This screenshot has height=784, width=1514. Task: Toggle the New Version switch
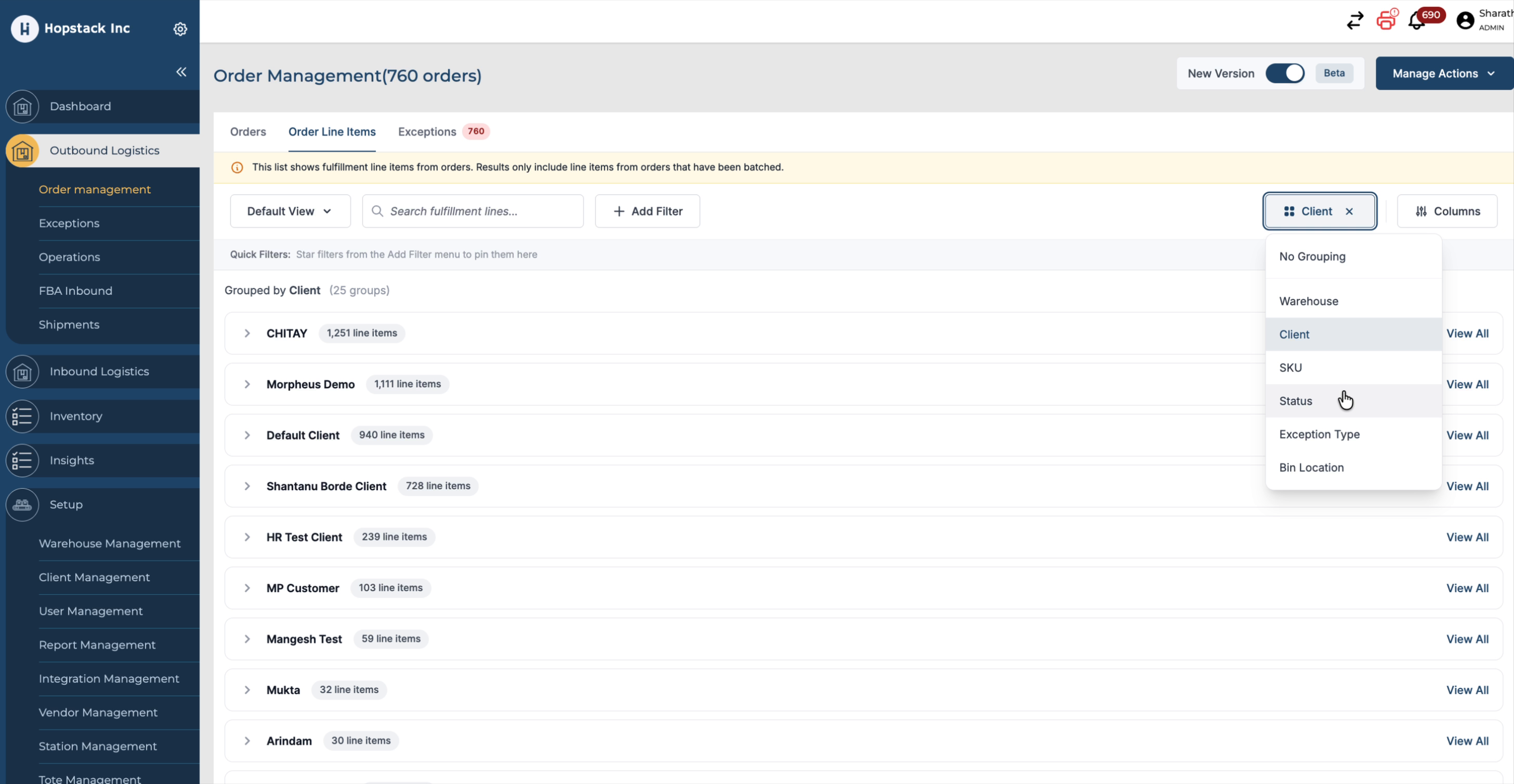[1285, 73]
